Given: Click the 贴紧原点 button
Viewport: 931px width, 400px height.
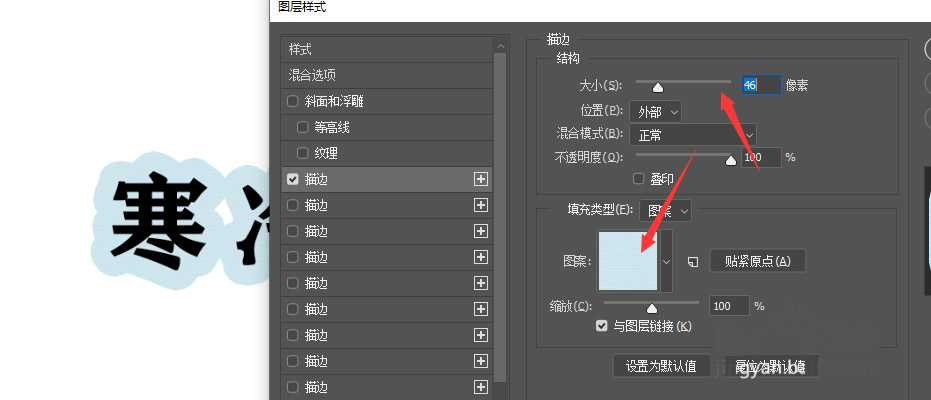Looking at the screenshot, I should [x=757, y=261].
